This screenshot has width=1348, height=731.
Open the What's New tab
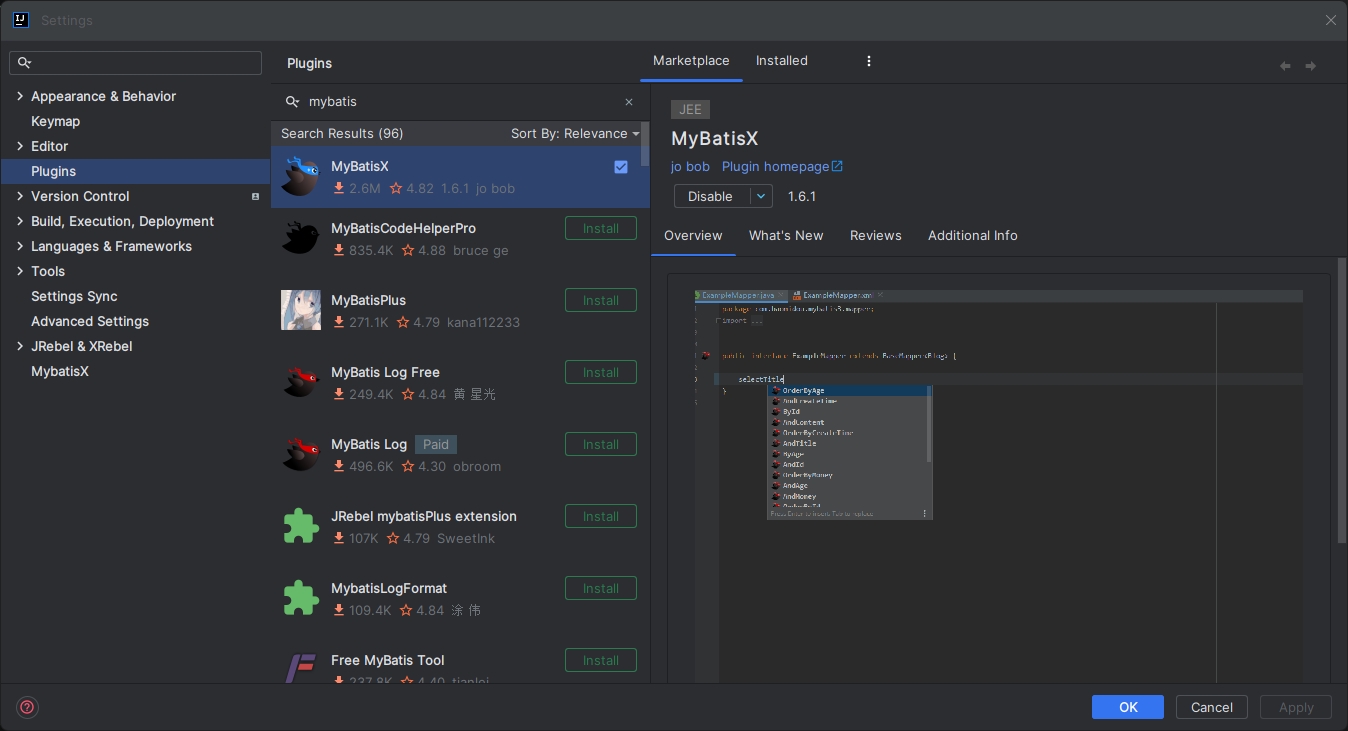coord(786,236)
